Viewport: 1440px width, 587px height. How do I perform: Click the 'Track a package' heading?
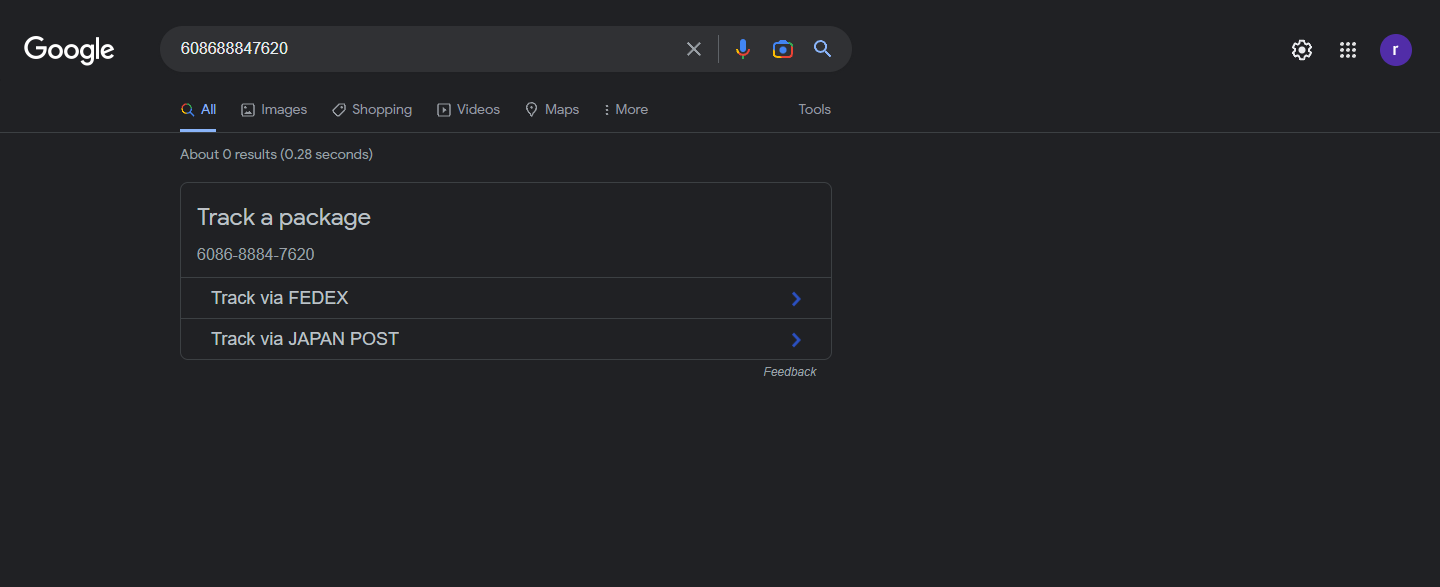point(284,217)
